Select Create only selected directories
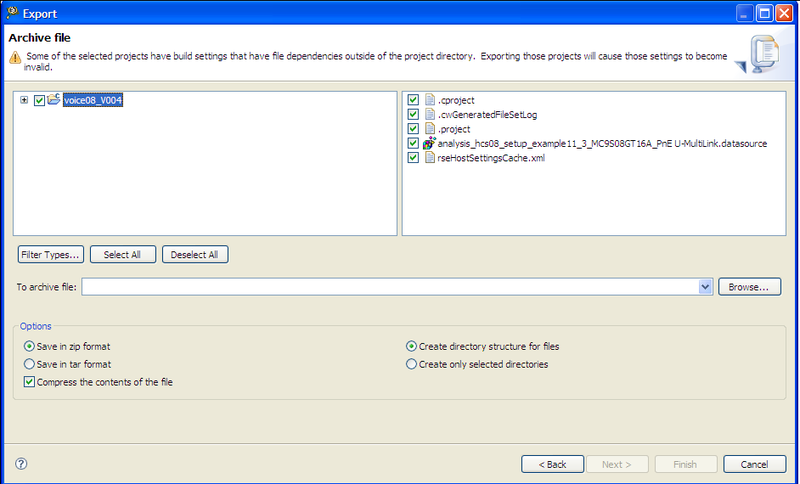This screenshot has height=484, width=800. (411, 364)
